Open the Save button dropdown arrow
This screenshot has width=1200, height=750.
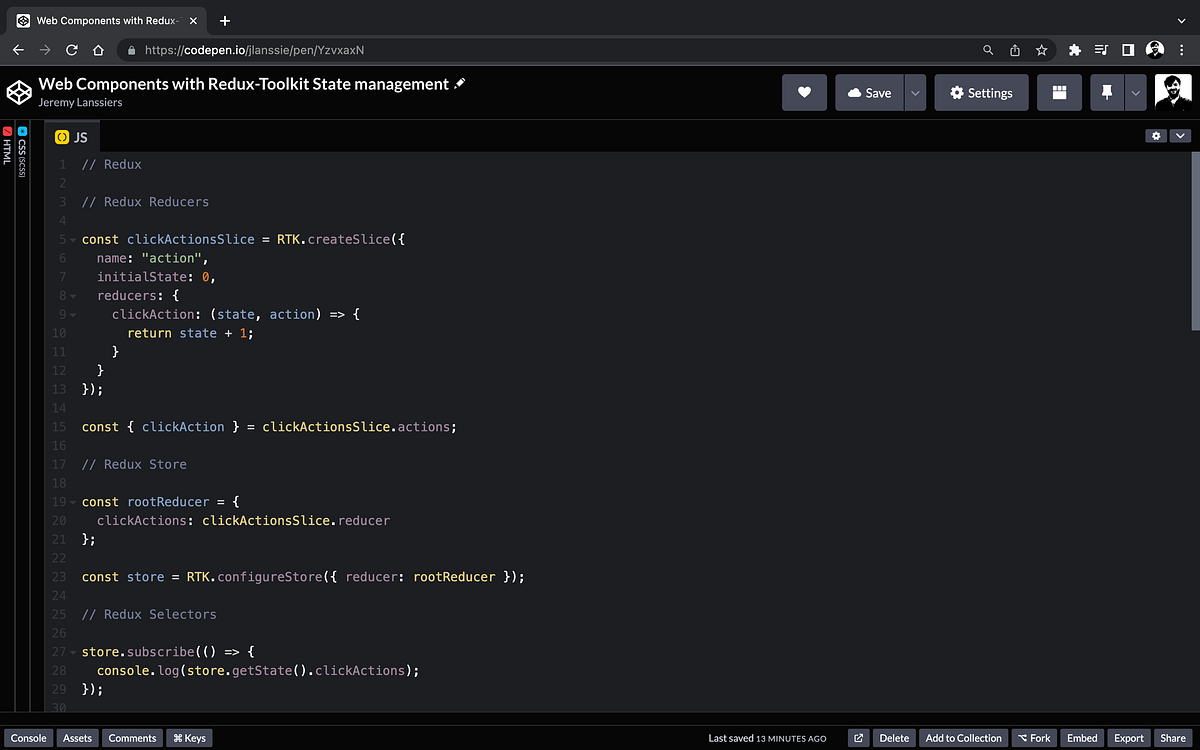tap(913, 92)
